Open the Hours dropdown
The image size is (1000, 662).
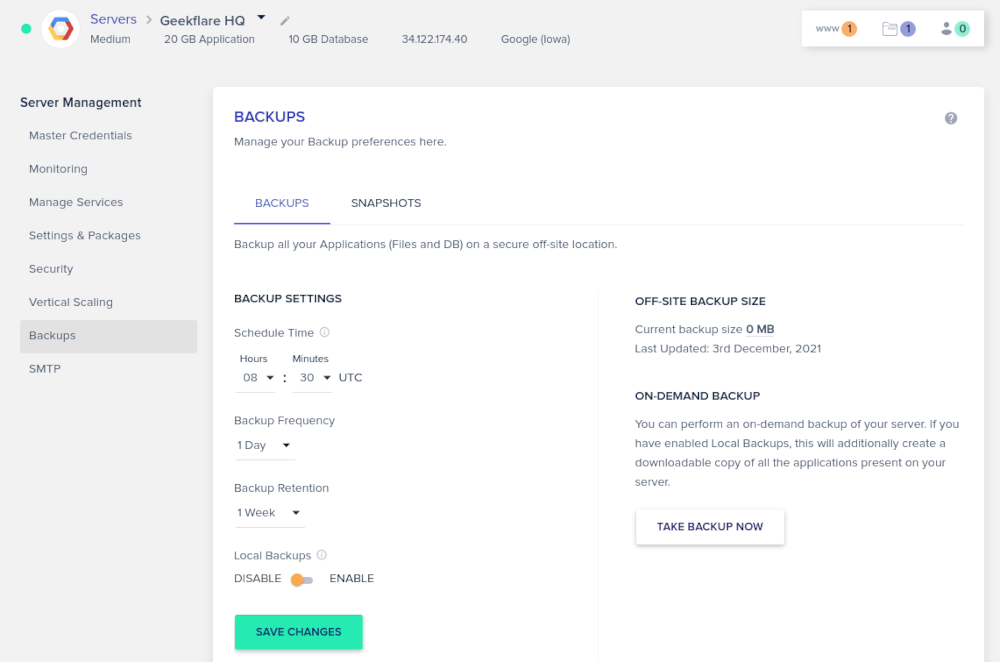pos(258,378)
